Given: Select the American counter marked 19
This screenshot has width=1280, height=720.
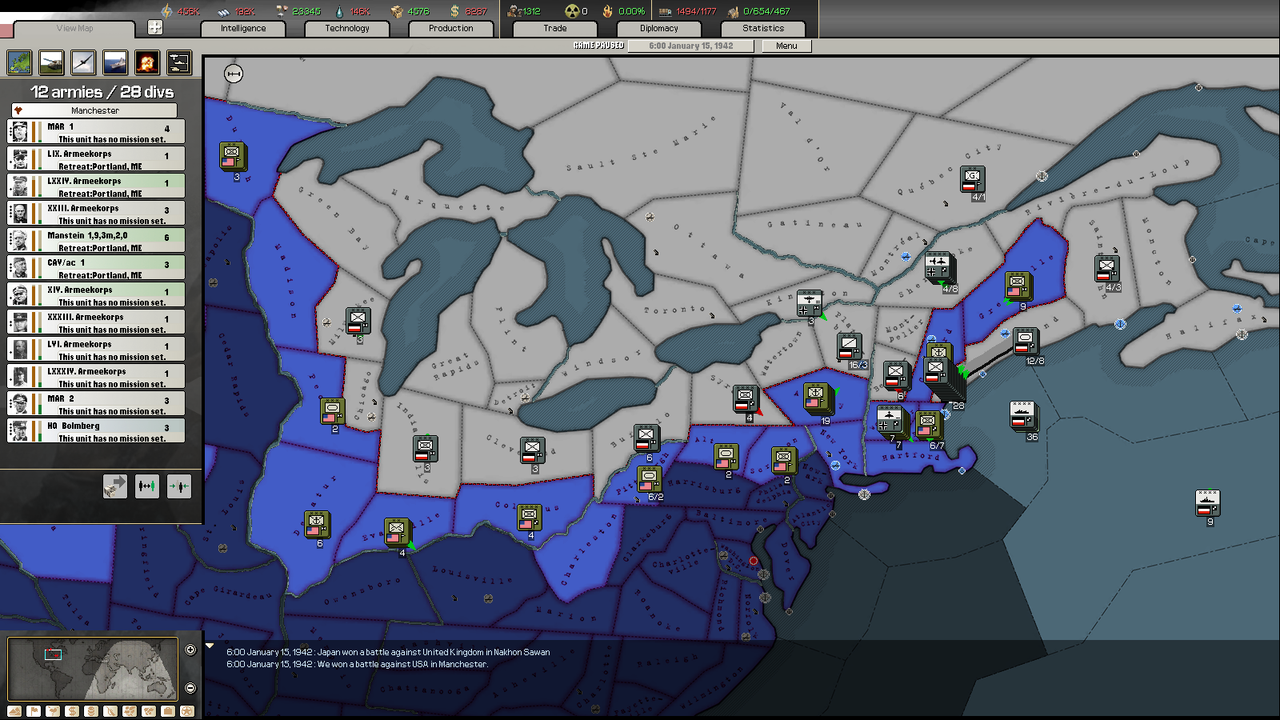Looking at the screenshot, I should point(817,398).
